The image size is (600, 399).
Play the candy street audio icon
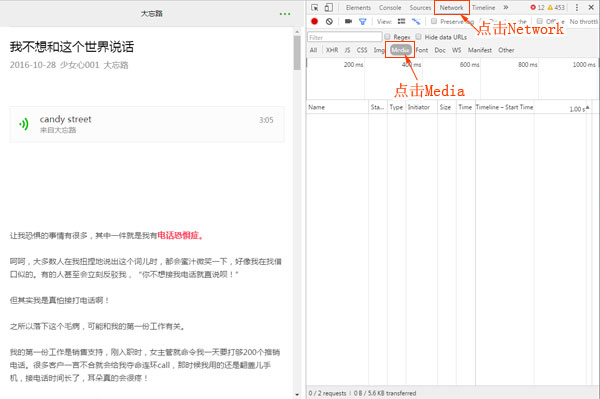click(24, 124)
